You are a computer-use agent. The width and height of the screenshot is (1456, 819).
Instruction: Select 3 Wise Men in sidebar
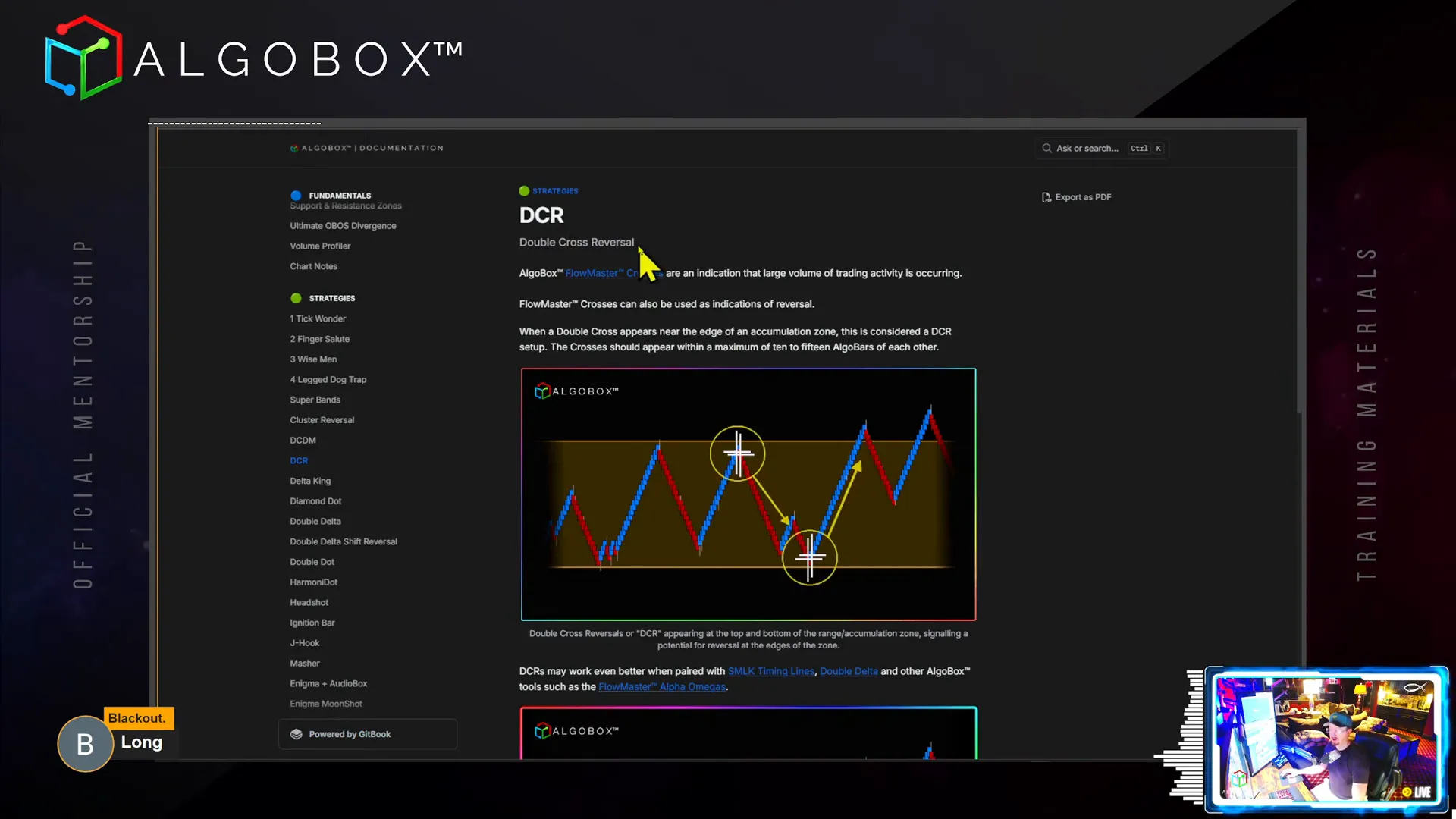point(313,359)
